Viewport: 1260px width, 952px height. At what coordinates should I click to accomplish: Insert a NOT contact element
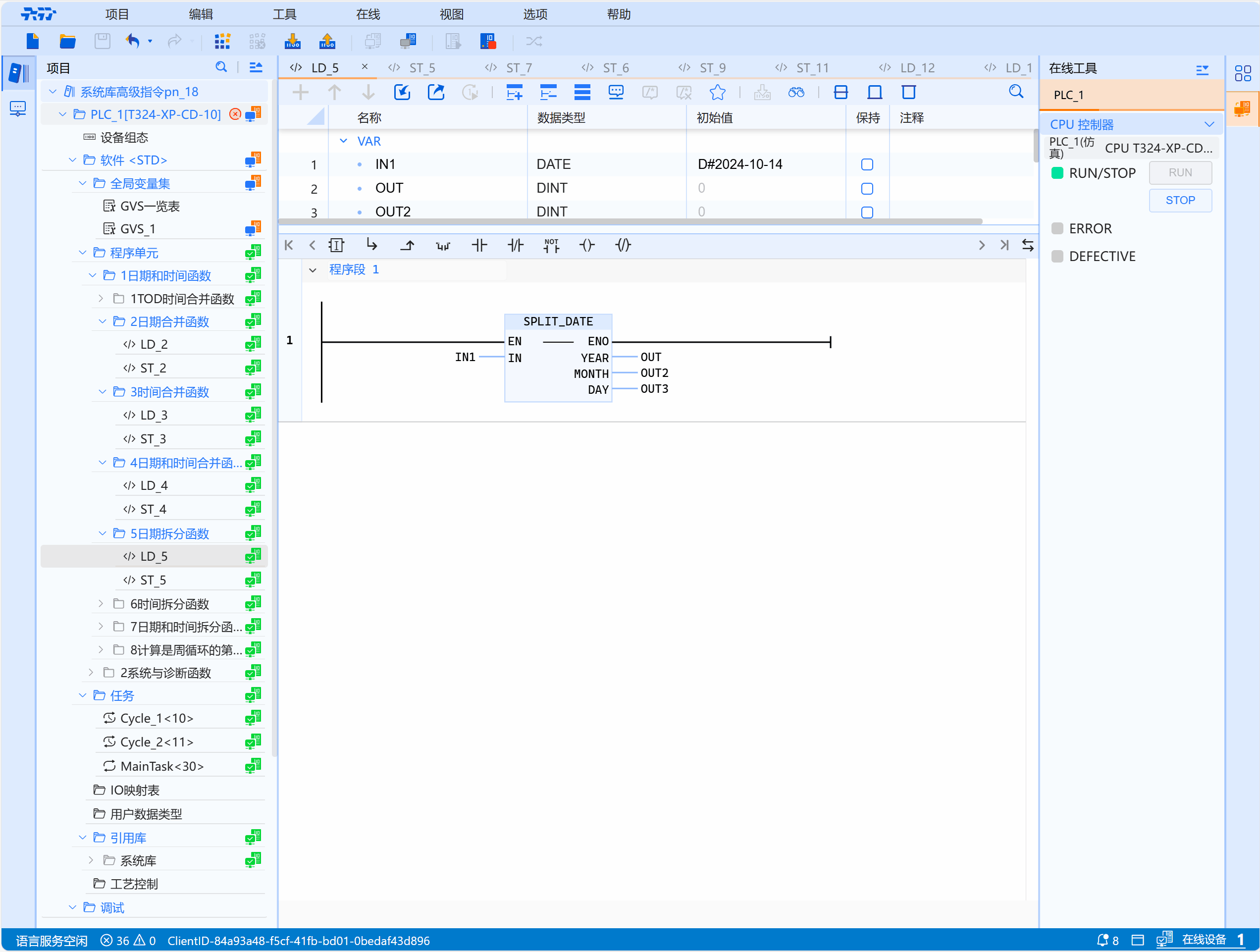[x=551, y=246]
